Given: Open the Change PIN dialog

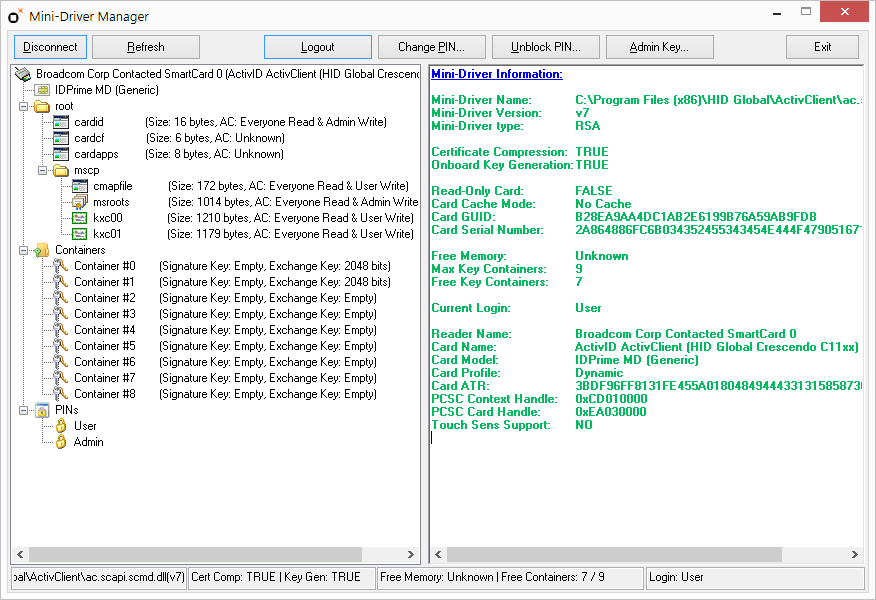Looking at the screenshot, I should coord(432,47).
